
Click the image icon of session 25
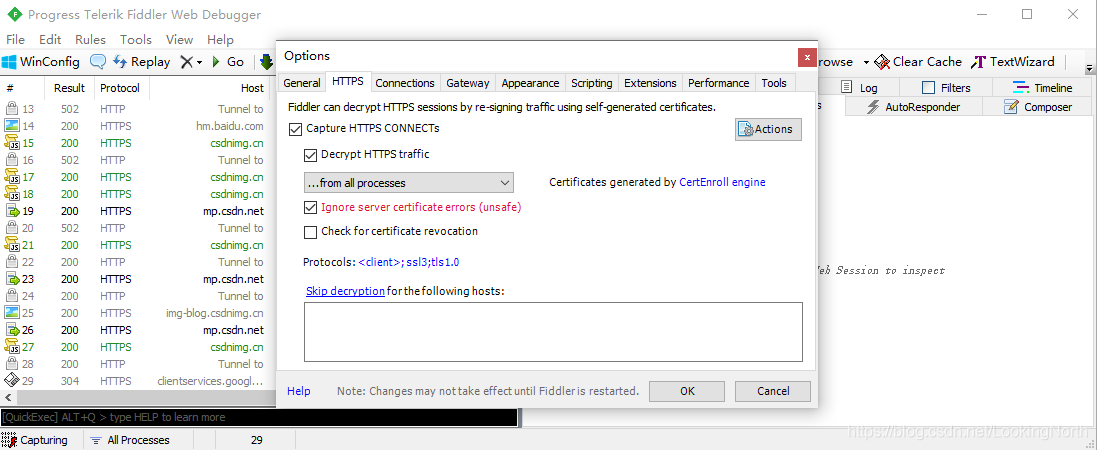[x=11, y=313]
